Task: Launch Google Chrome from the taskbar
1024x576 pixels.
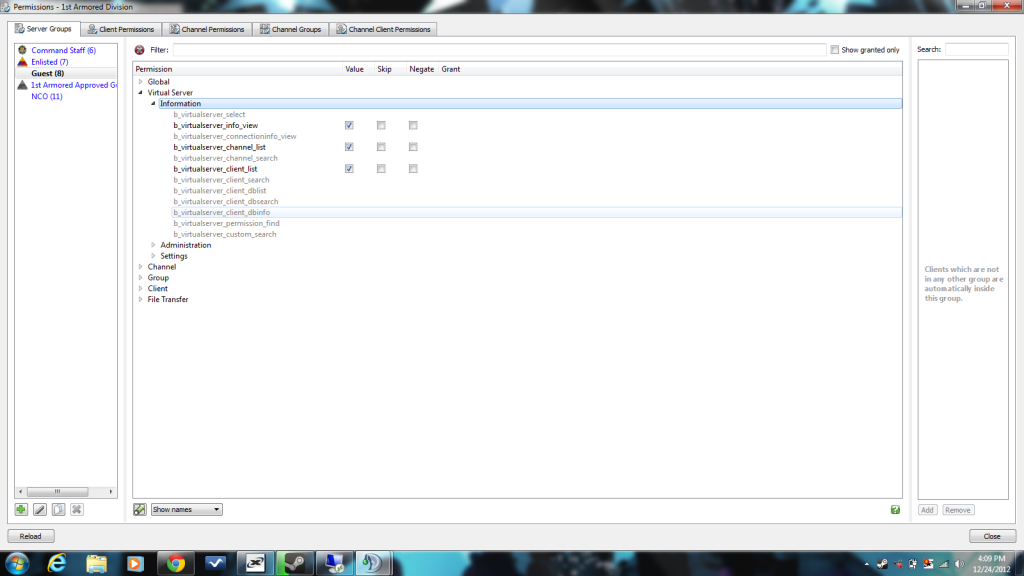Action: [176, 563]
